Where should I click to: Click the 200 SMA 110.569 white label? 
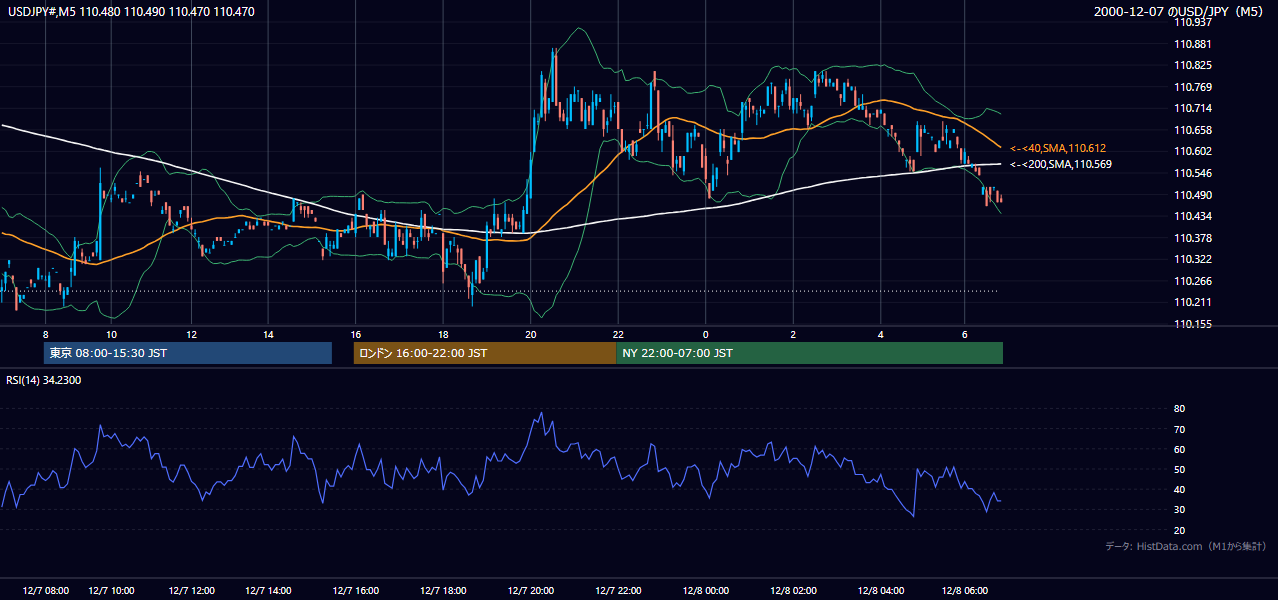tap(1061, 164)
